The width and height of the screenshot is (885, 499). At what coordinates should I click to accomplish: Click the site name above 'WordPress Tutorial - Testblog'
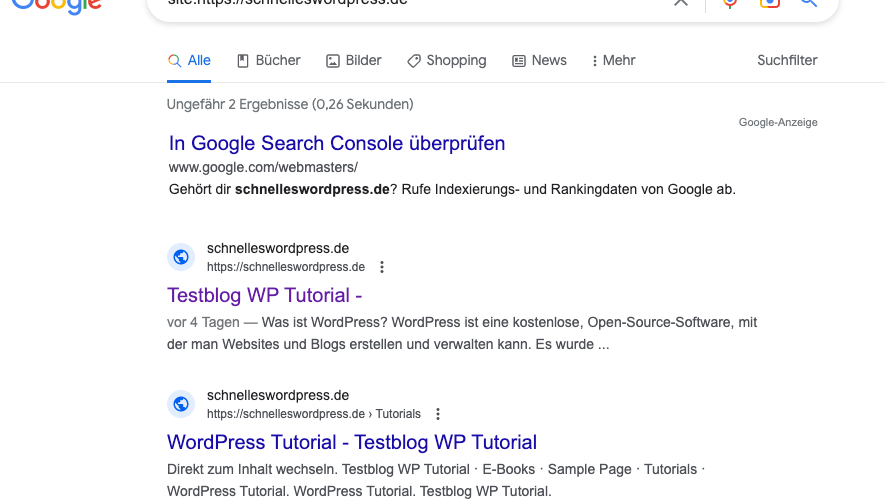(278, 395)
